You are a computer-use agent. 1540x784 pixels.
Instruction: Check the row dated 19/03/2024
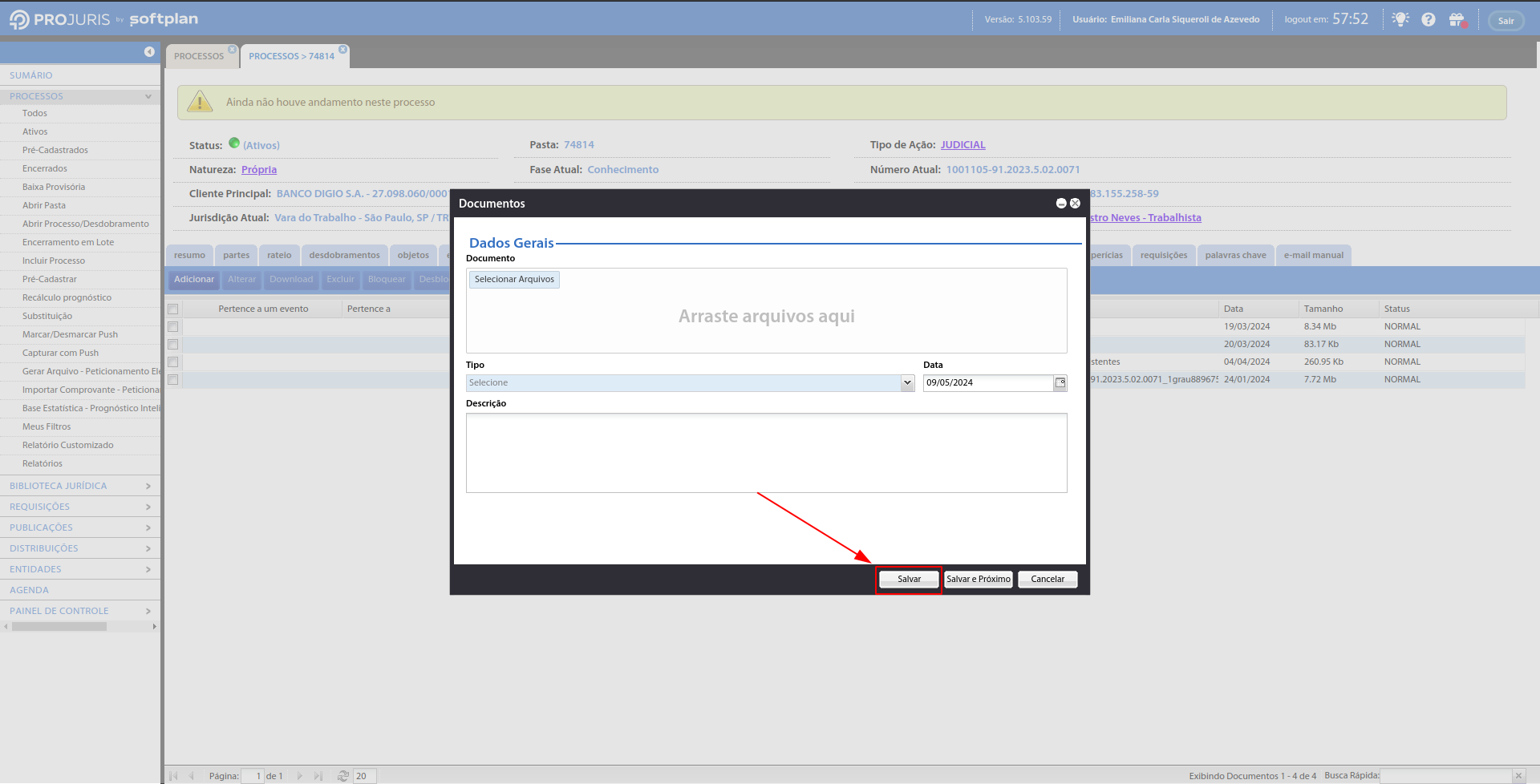click(x=172, y=327)
